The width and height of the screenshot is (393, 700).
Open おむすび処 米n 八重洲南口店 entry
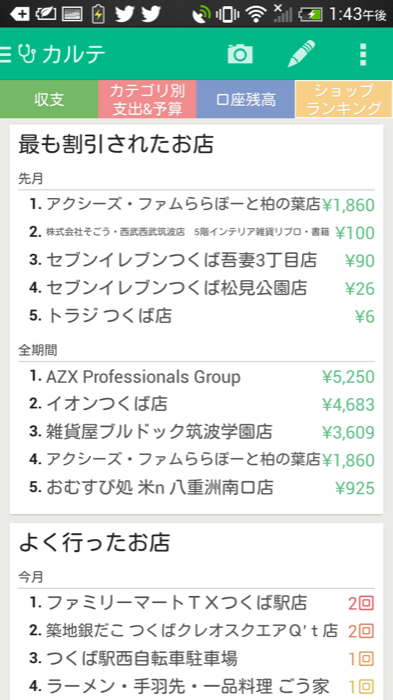[x=196, y=488]
